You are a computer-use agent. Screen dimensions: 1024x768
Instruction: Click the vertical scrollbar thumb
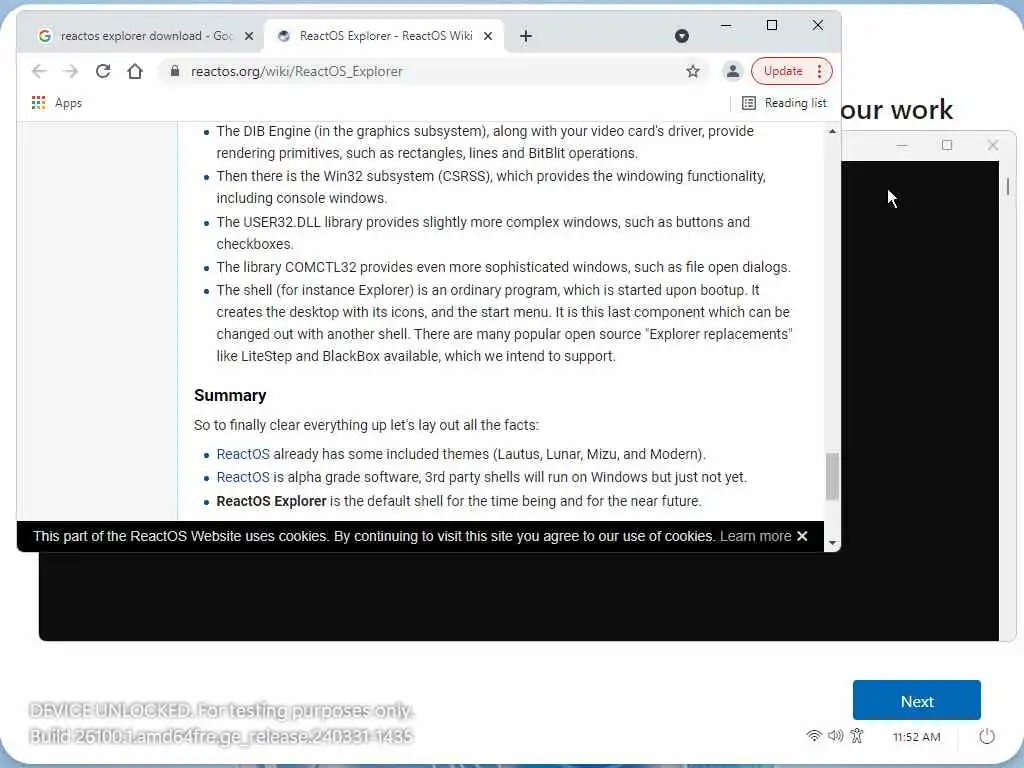832,477
